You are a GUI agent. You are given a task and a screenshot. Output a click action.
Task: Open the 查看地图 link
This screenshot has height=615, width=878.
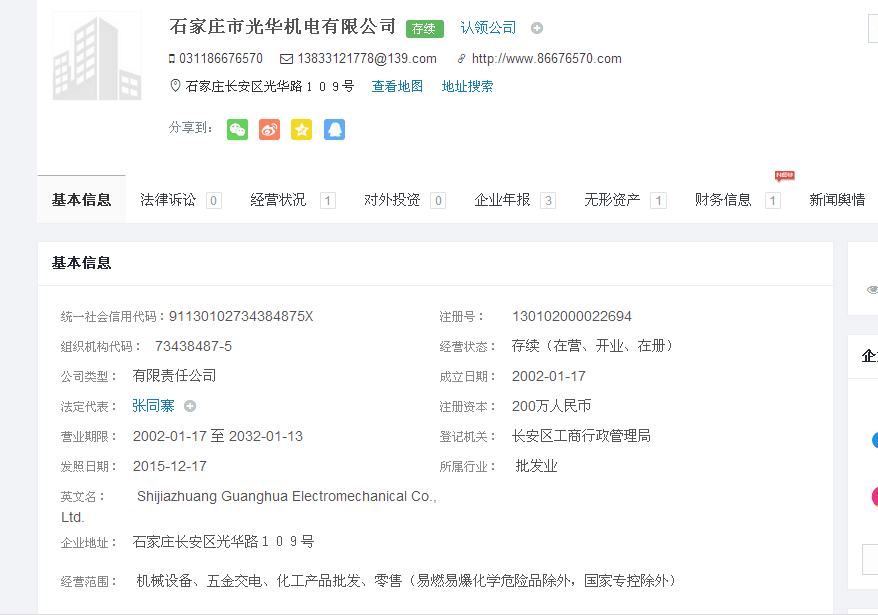(397, 87)
